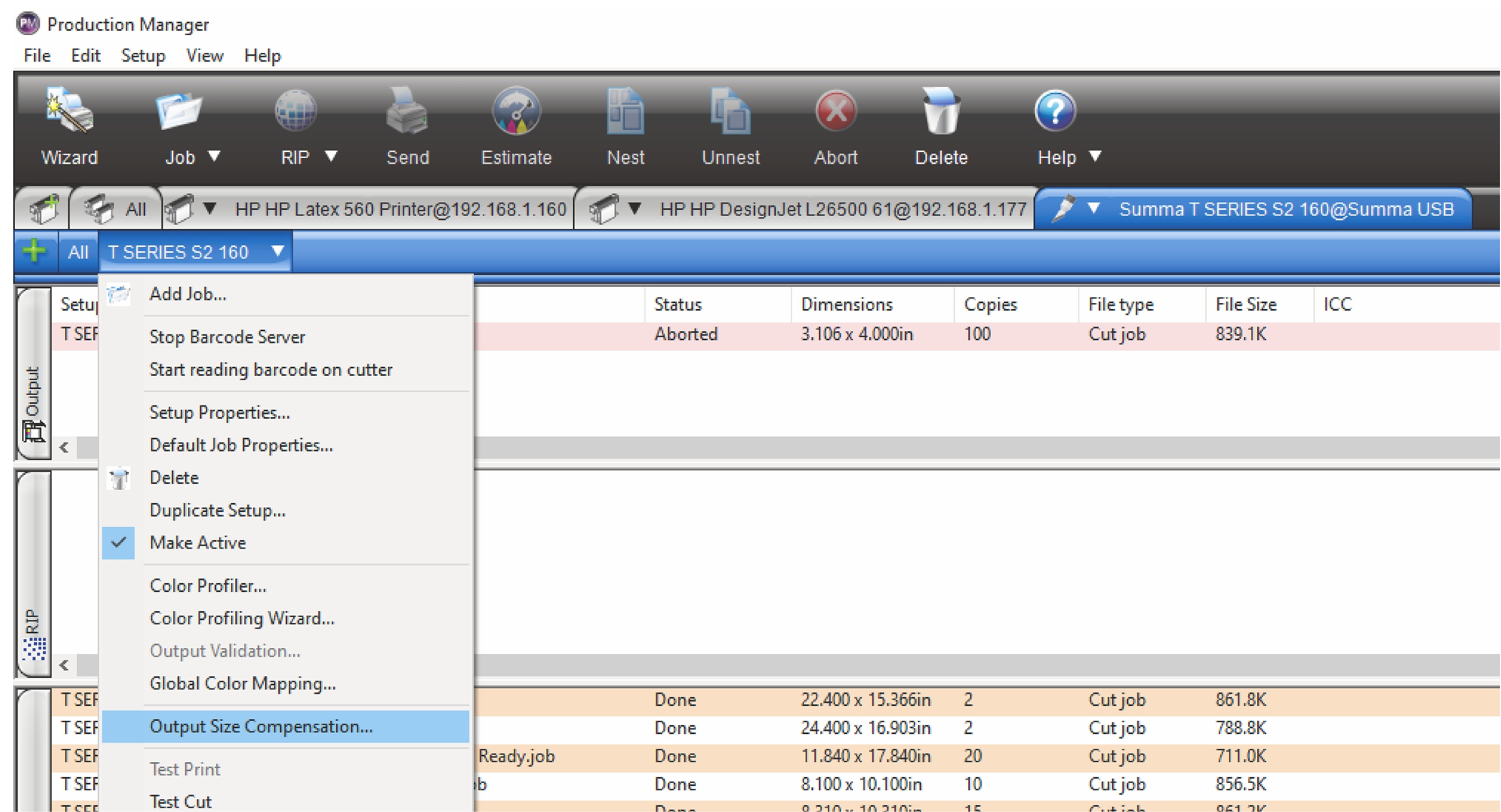Screen dimensions: 1501x812
Task: Click the green plus add setup icon
Action: [x=34, y=251]
